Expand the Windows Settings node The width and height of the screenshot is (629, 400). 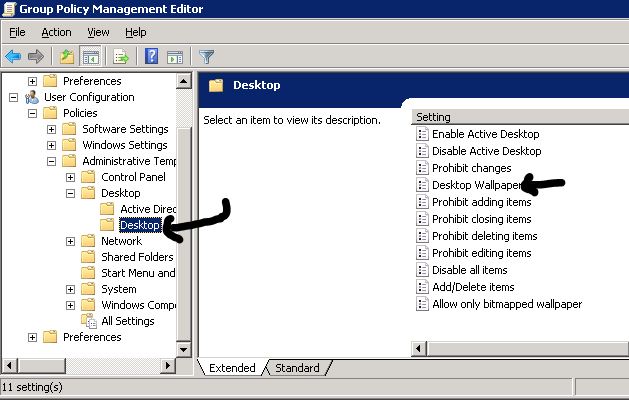(52, 145)
